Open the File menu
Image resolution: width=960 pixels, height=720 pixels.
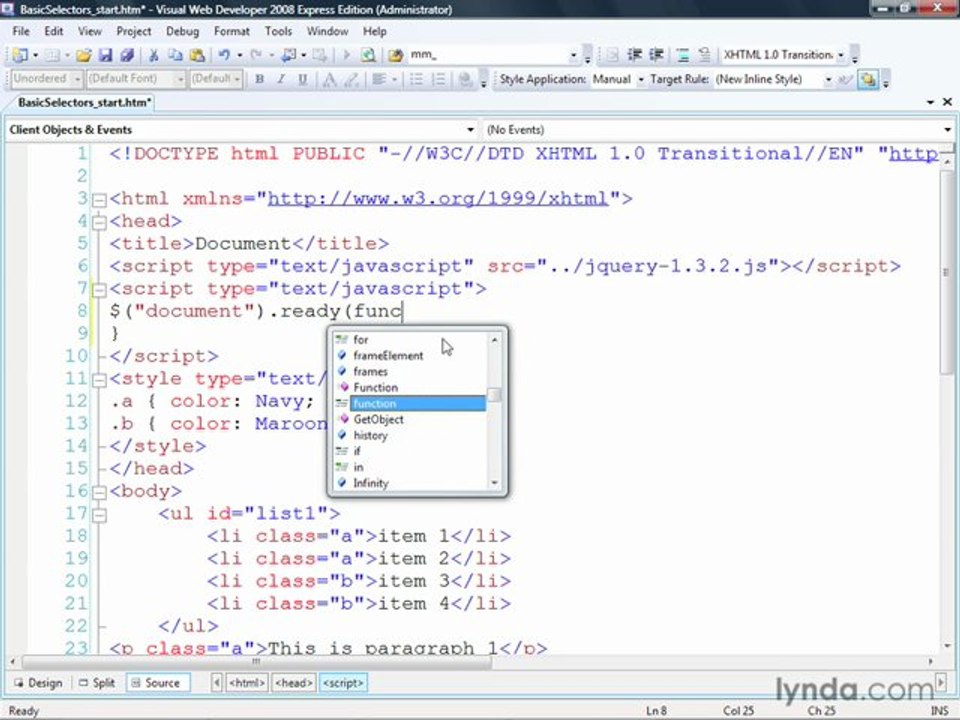click(x=21, y=31)
